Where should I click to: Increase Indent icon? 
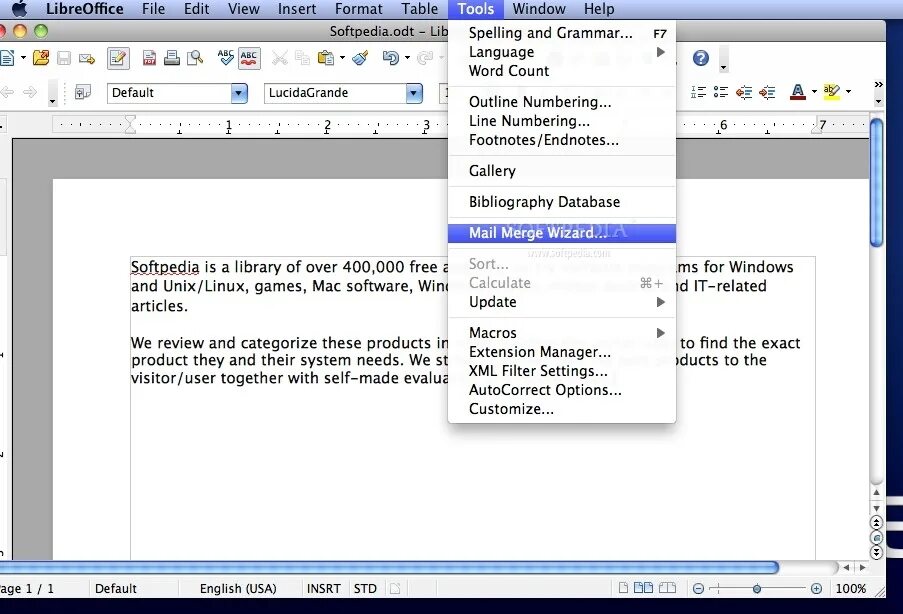tap(767, 92)
